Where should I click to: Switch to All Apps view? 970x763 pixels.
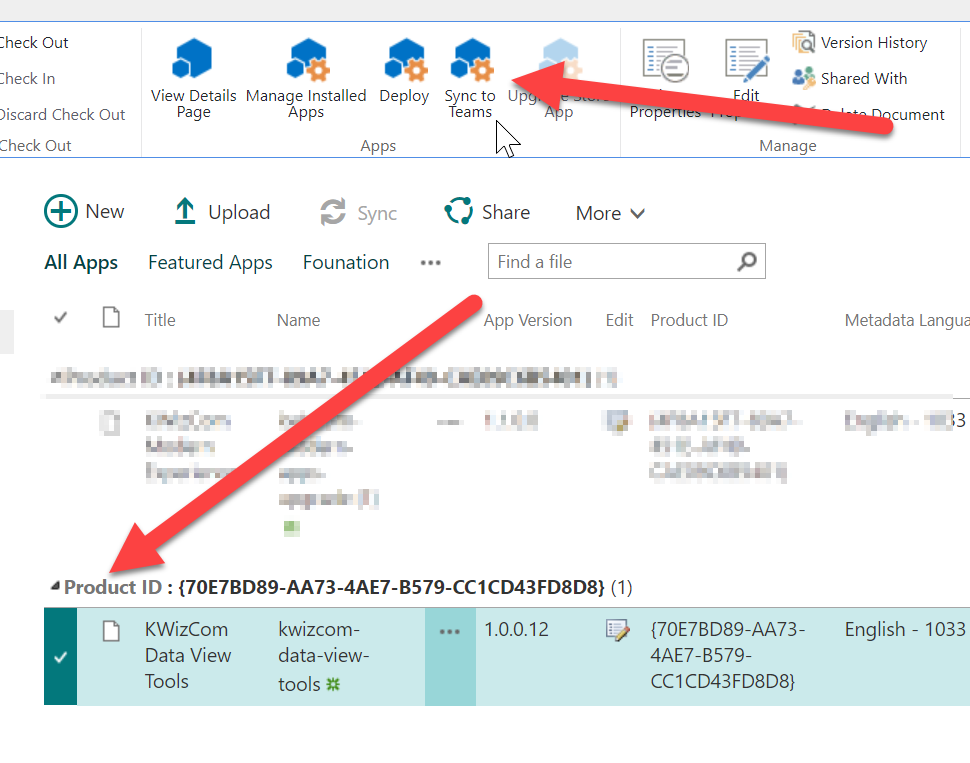[81, 262]
